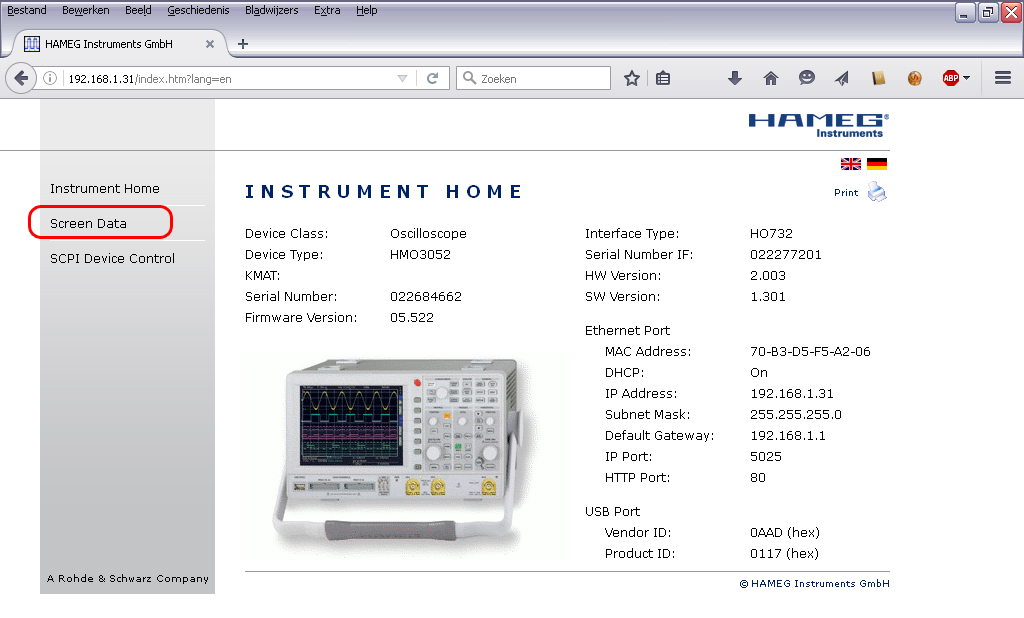Image resolution: width=1024 pixels, height=618 pixels.
Task: Click the serial number 022684662
Action: pyautogui.click(x=426, y=297)
